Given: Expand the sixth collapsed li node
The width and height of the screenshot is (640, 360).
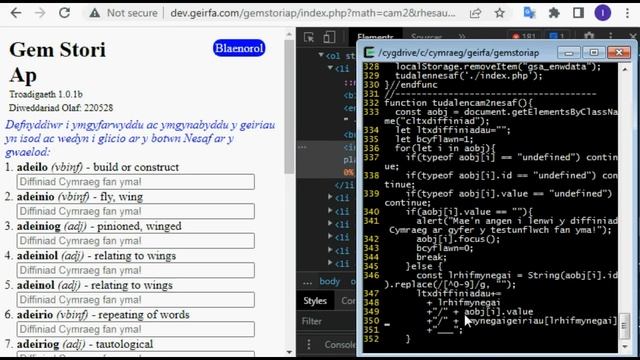Looking at the screenshot, I should 331,263.
